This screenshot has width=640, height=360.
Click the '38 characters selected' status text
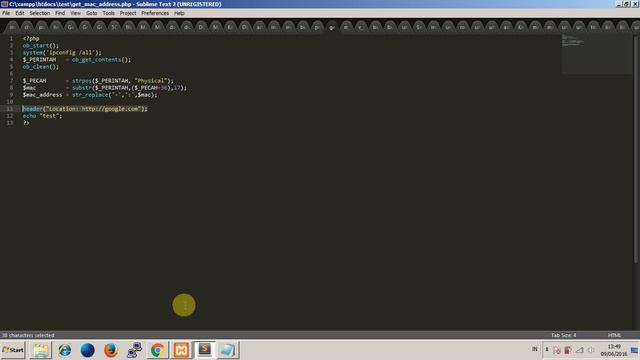tap(28, 335)
